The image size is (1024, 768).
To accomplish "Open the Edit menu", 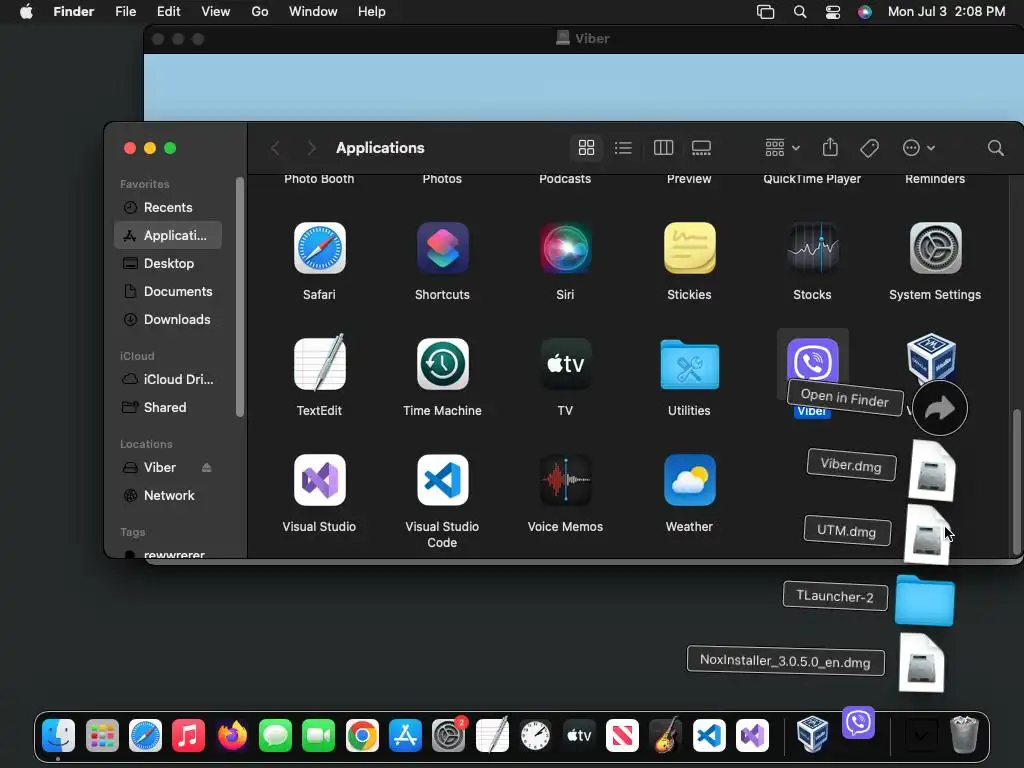I will (x=168, y=12).
